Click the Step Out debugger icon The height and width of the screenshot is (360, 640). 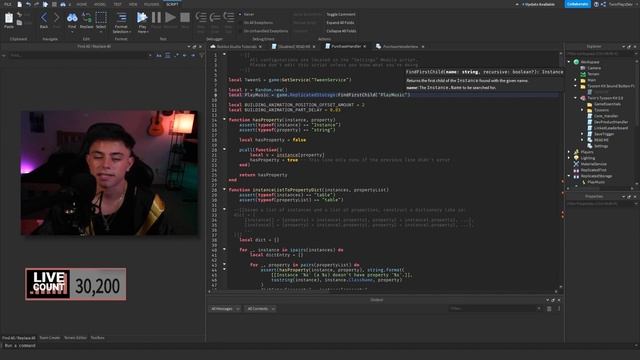(x=229, y=17)
